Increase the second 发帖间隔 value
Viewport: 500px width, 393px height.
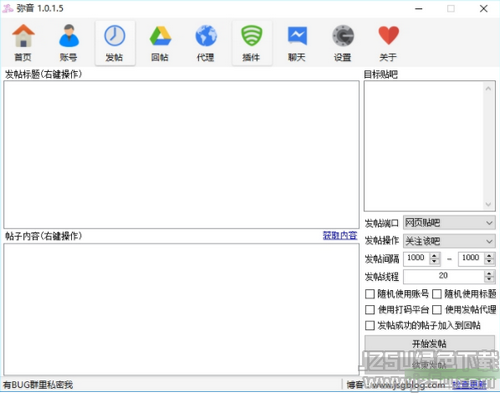coord(489,256)
